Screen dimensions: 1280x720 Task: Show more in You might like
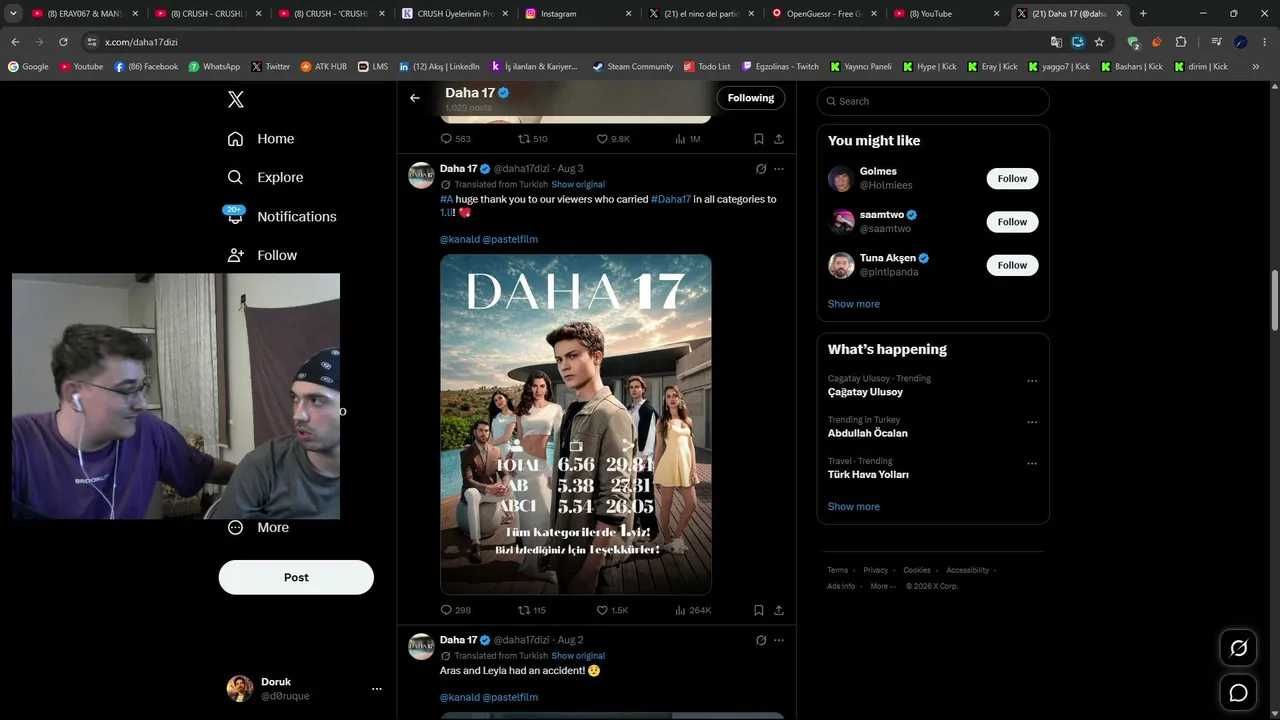pyautogui.click(x=854, y=304)
